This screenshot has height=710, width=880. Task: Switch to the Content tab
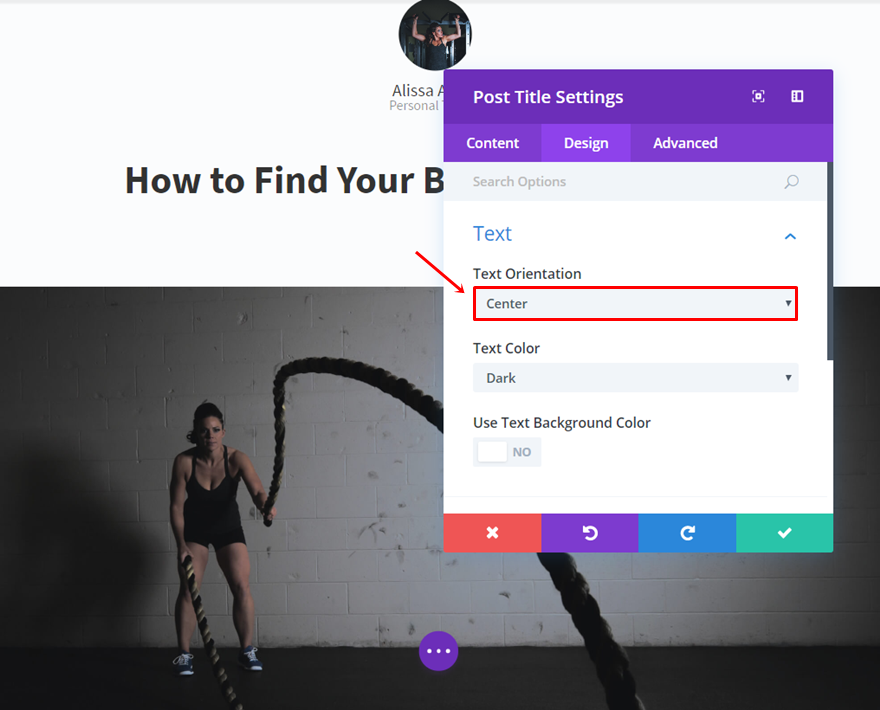492,143
